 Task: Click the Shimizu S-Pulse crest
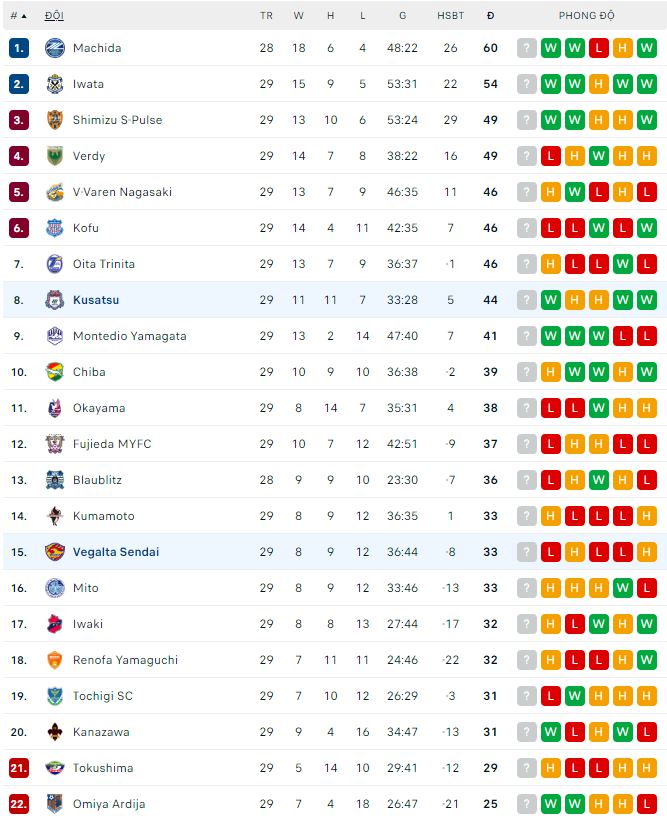pos(55,120)
